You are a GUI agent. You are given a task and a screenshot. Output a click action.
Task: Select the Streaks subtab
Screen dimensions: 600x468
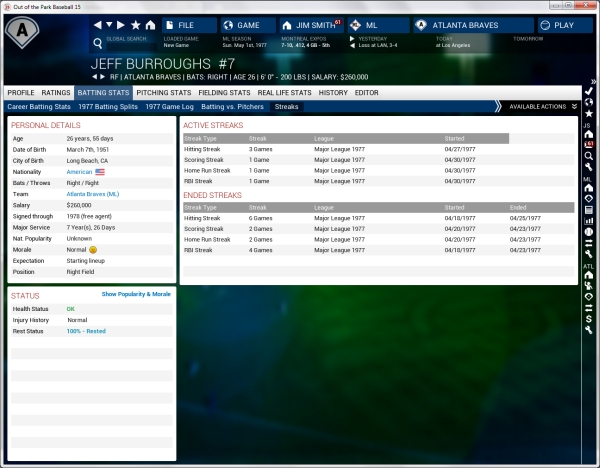(287, 107)
